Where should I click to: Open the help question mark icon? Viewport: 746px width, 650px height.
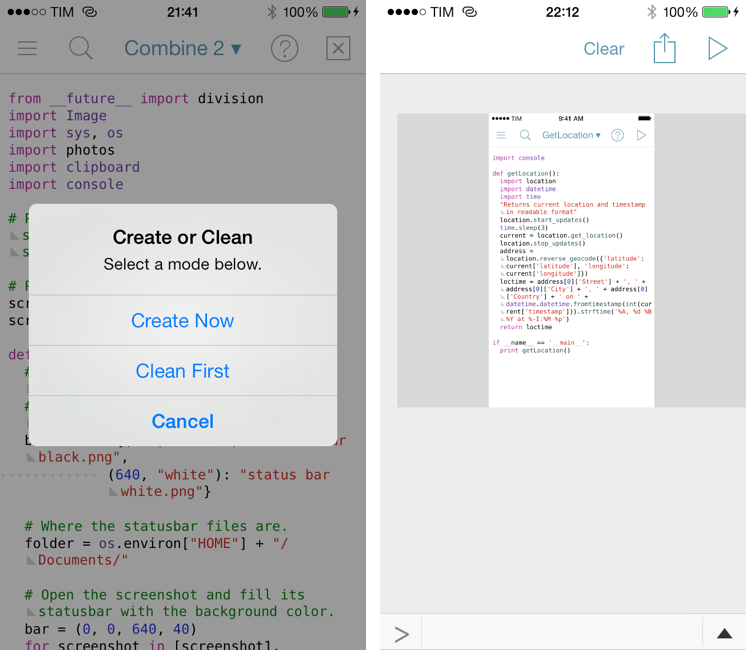point(285,48)
